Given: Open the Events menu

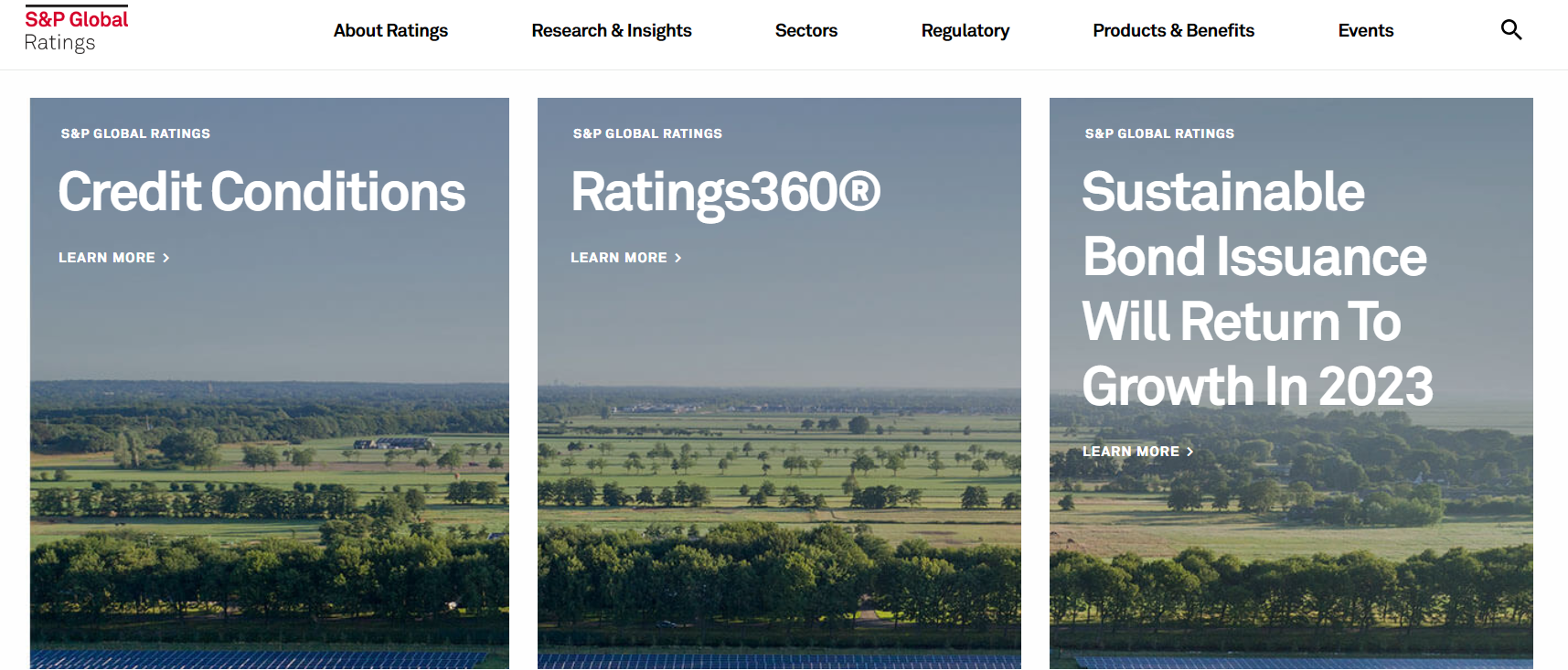Looking at the screenshot, I should coord(1366,30).
